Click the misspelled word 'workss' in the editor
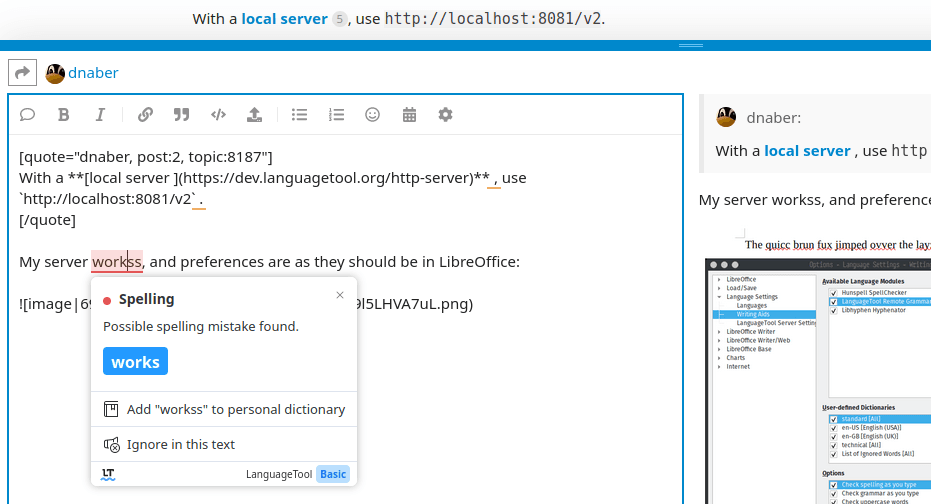 coord(116,262)
